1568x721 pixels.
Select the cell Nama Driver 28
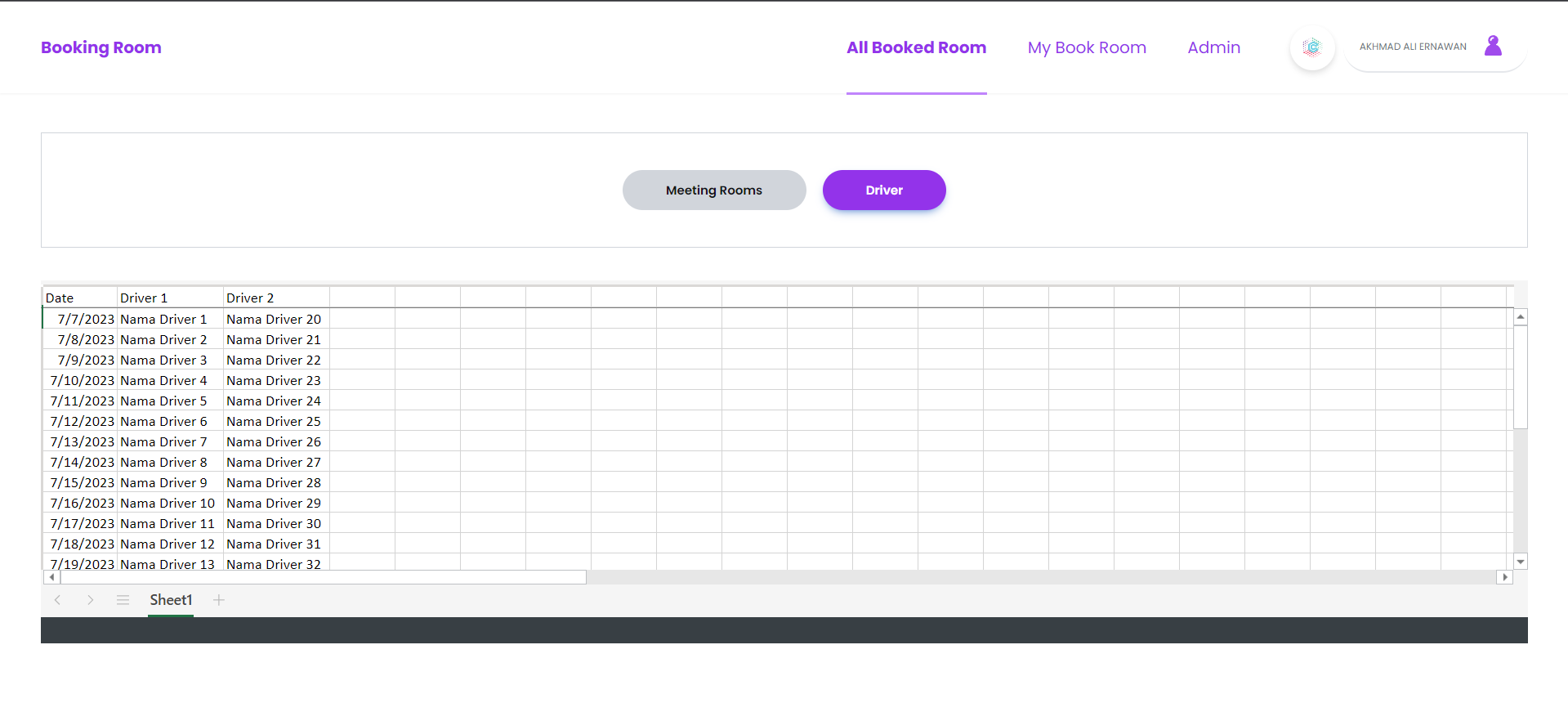tap(276, 482)
